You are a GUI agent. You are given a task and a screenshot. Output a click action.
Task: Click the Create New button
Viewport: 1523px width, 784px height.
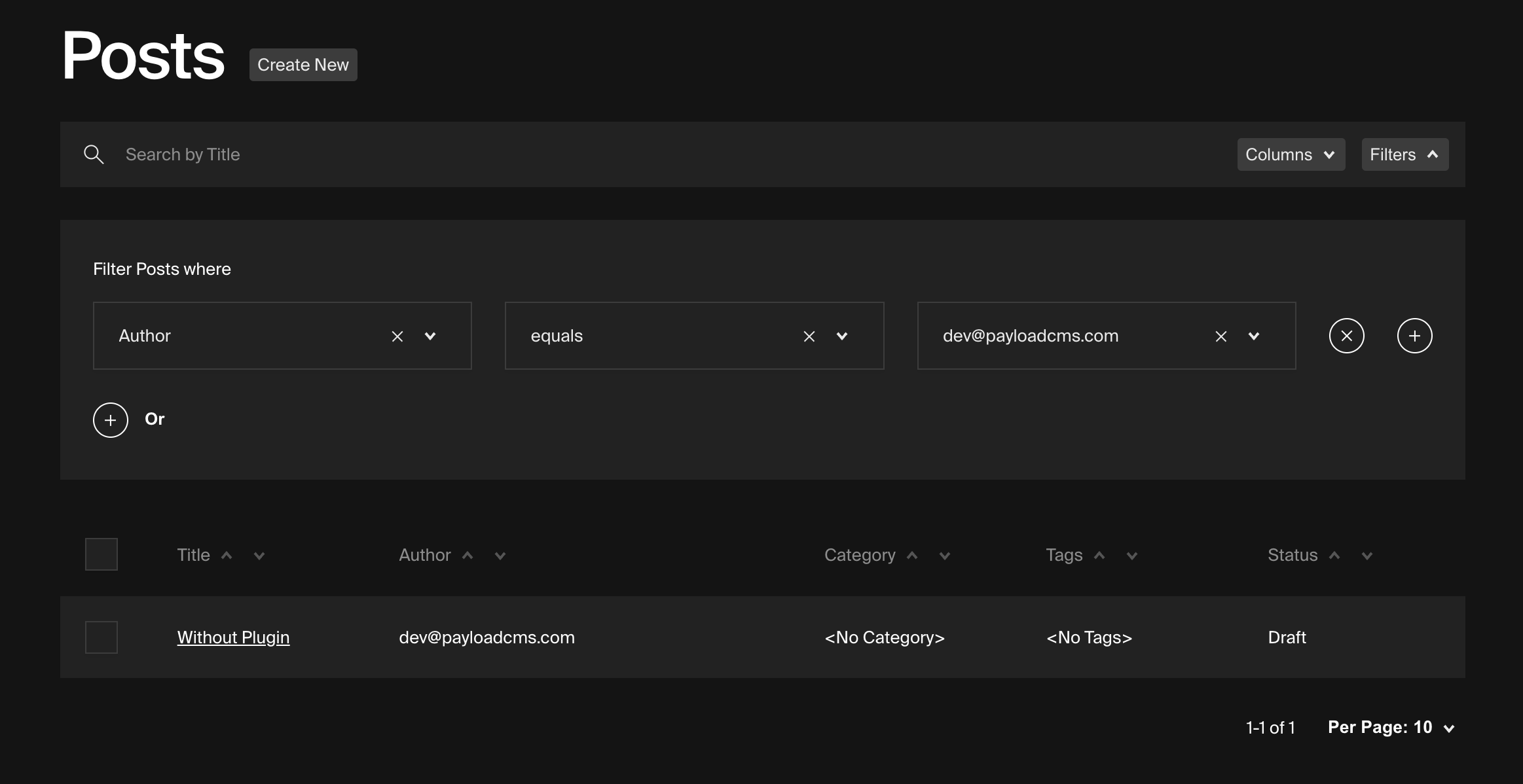tap(303, 65)
